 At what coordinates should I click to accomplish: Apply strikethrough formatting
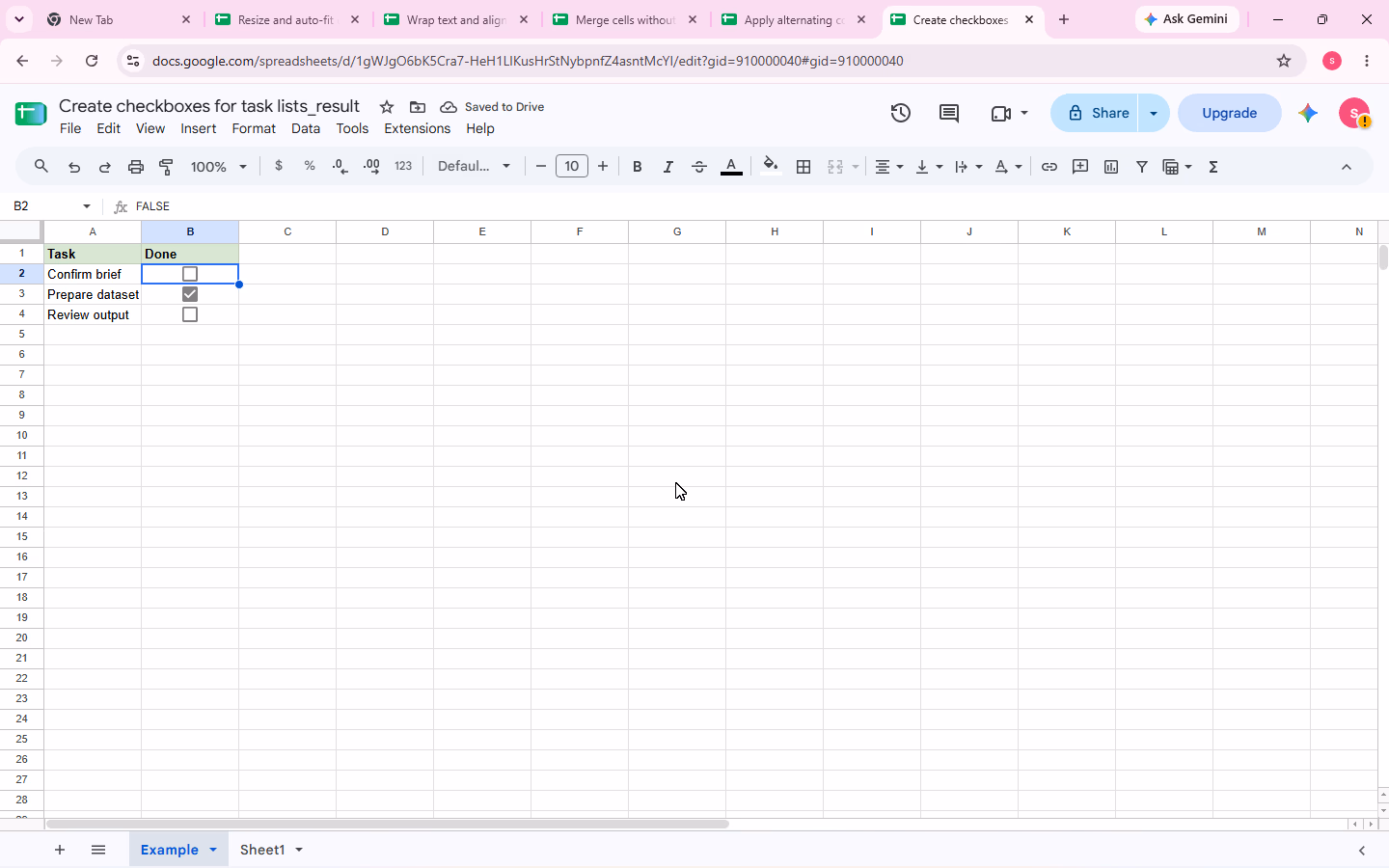click(x=699, y=167)
